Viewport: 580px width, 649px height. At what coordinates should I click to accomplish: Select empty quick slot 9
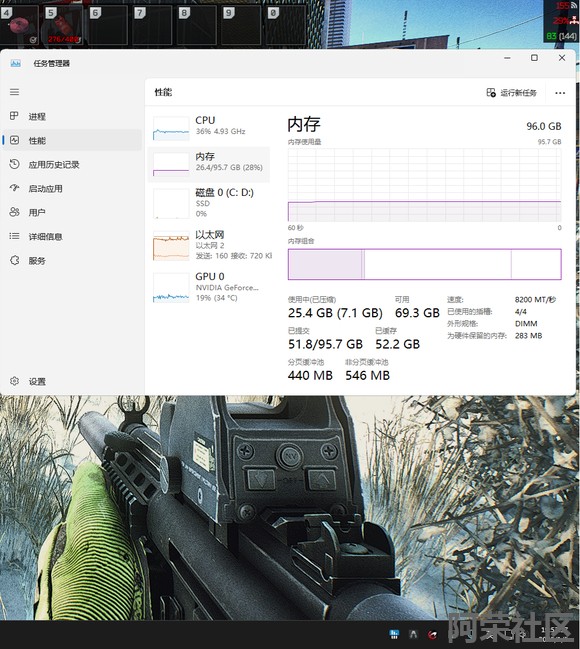click(x=241, y=25)
